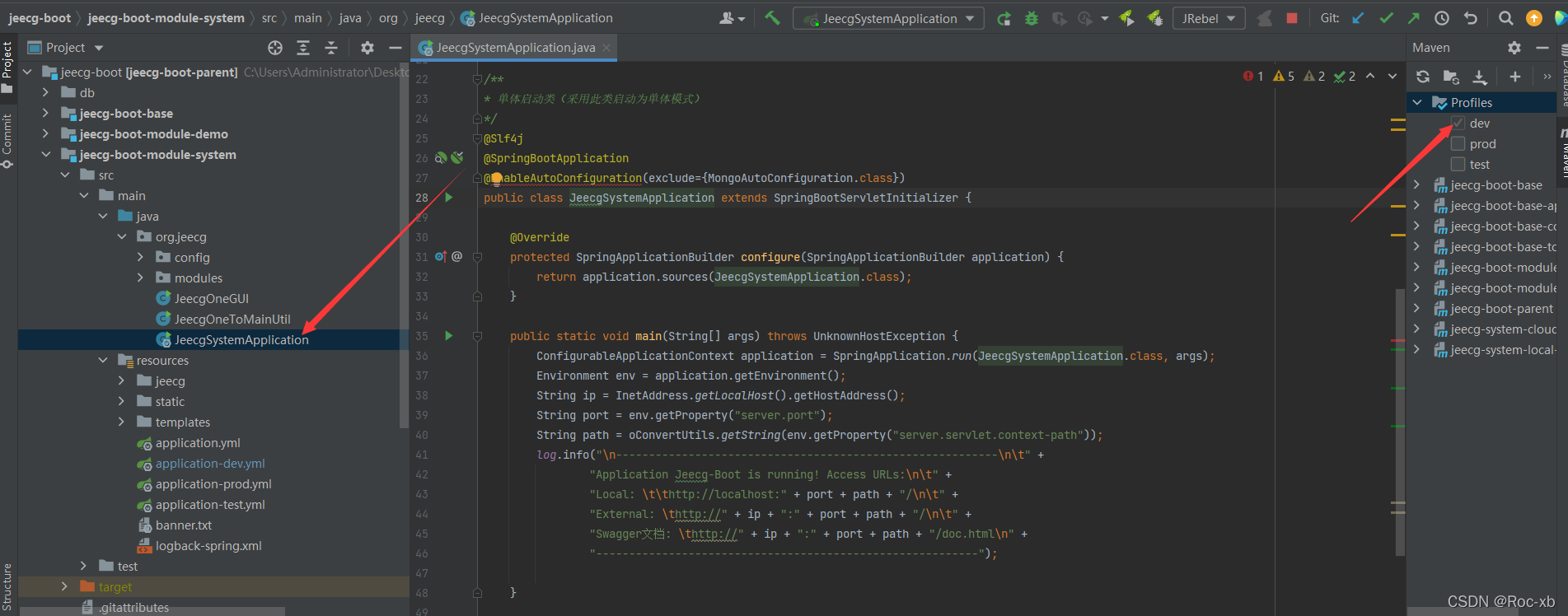Click the Project panel vertical scrollbar

click(404, 247)
